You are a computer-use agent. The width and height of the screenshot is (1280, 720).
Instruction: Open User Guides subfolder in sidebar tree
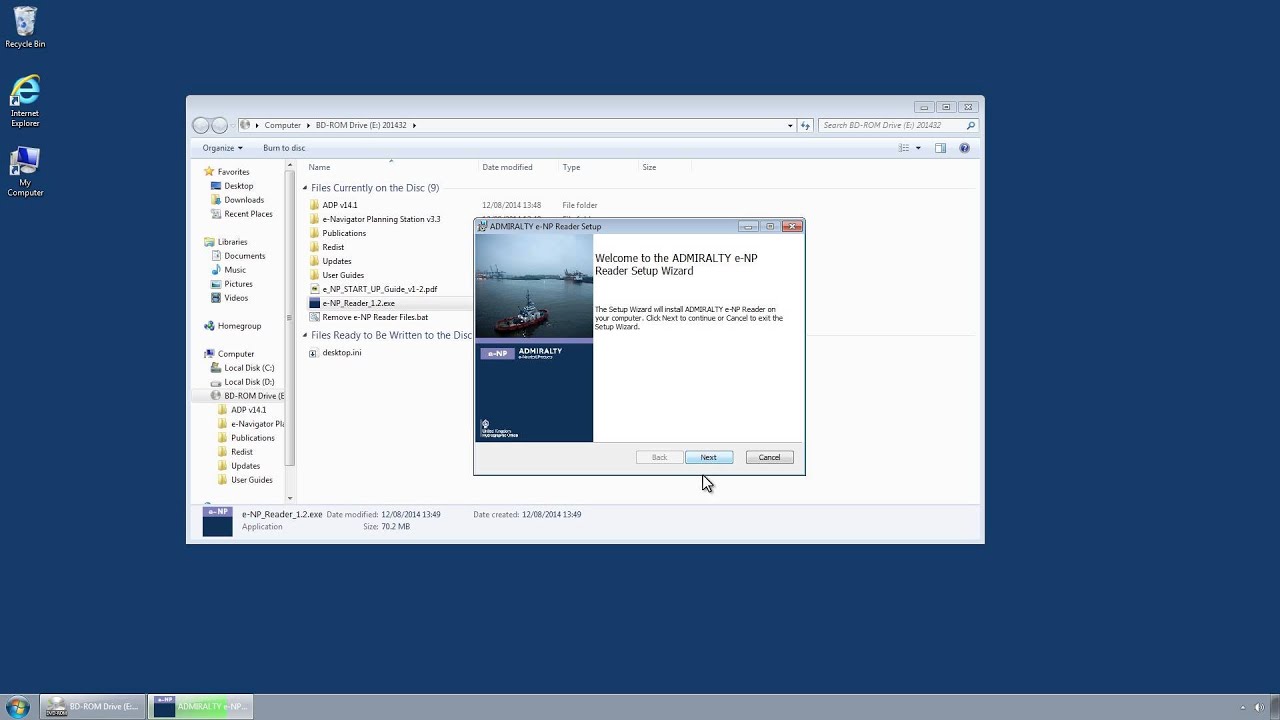252,480
